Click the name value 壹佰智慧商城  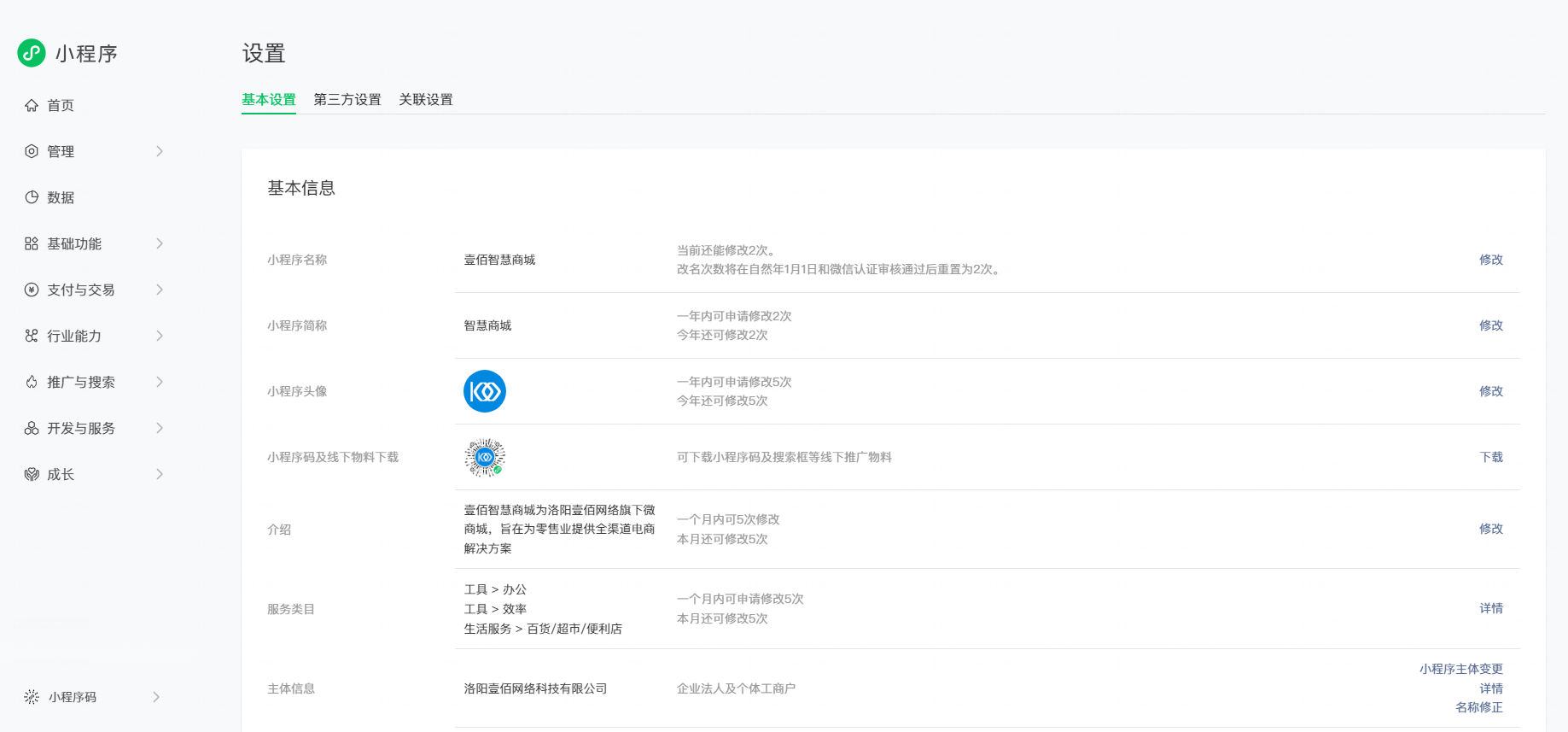499,260
